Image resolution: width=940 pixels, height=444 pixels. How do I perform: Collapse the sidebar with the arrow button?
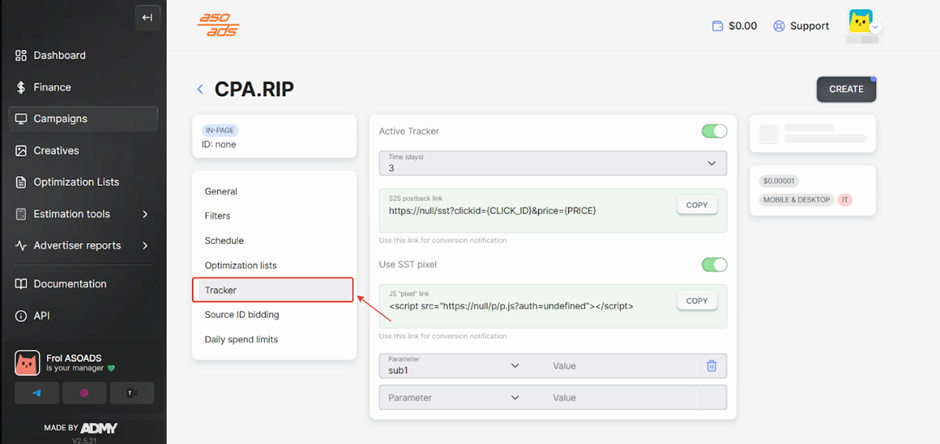tap(147, 17)
